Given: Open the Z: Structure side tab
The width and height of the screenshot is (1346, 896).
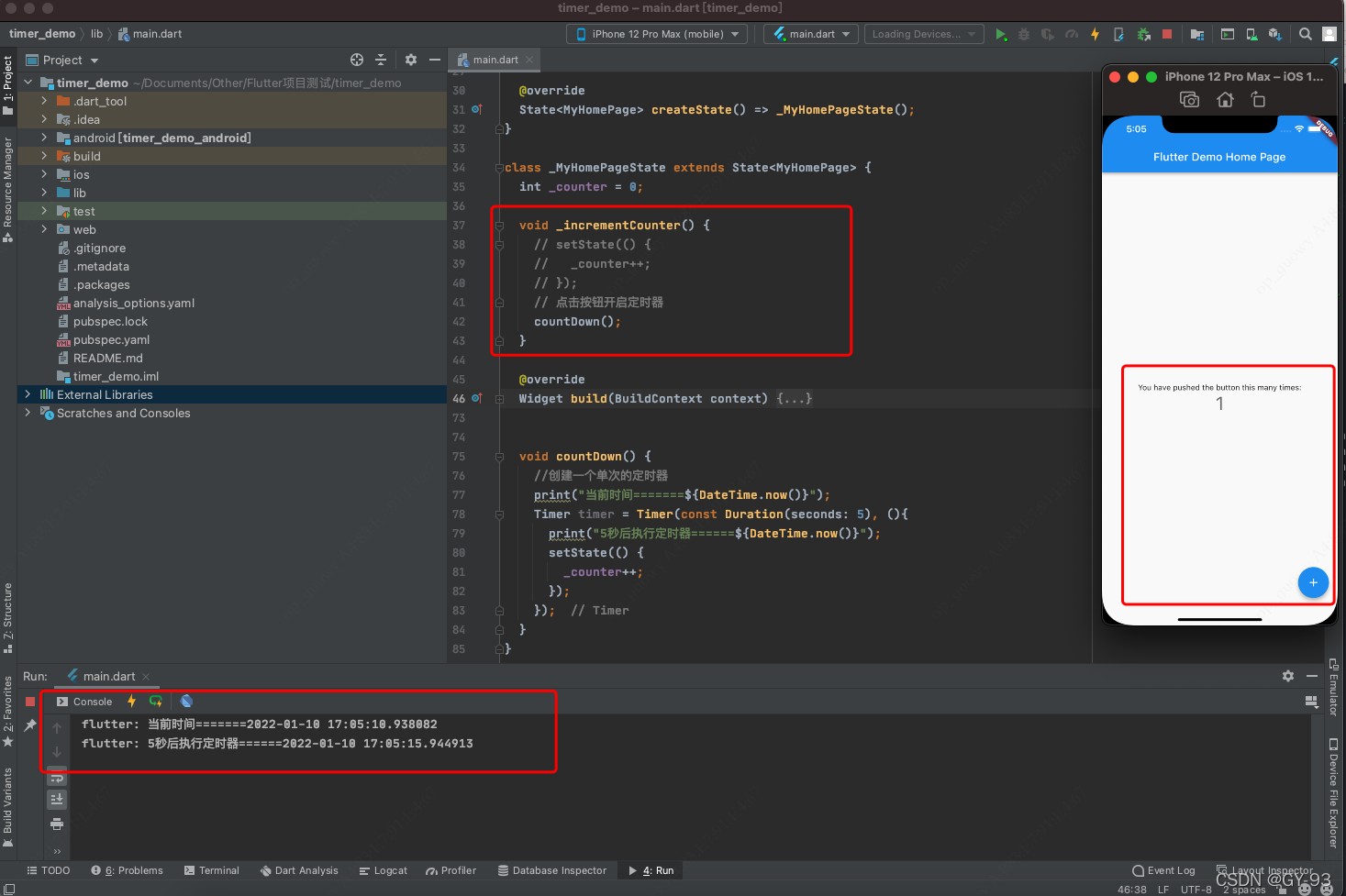Looking at the screenshot, I should [7, 617].
